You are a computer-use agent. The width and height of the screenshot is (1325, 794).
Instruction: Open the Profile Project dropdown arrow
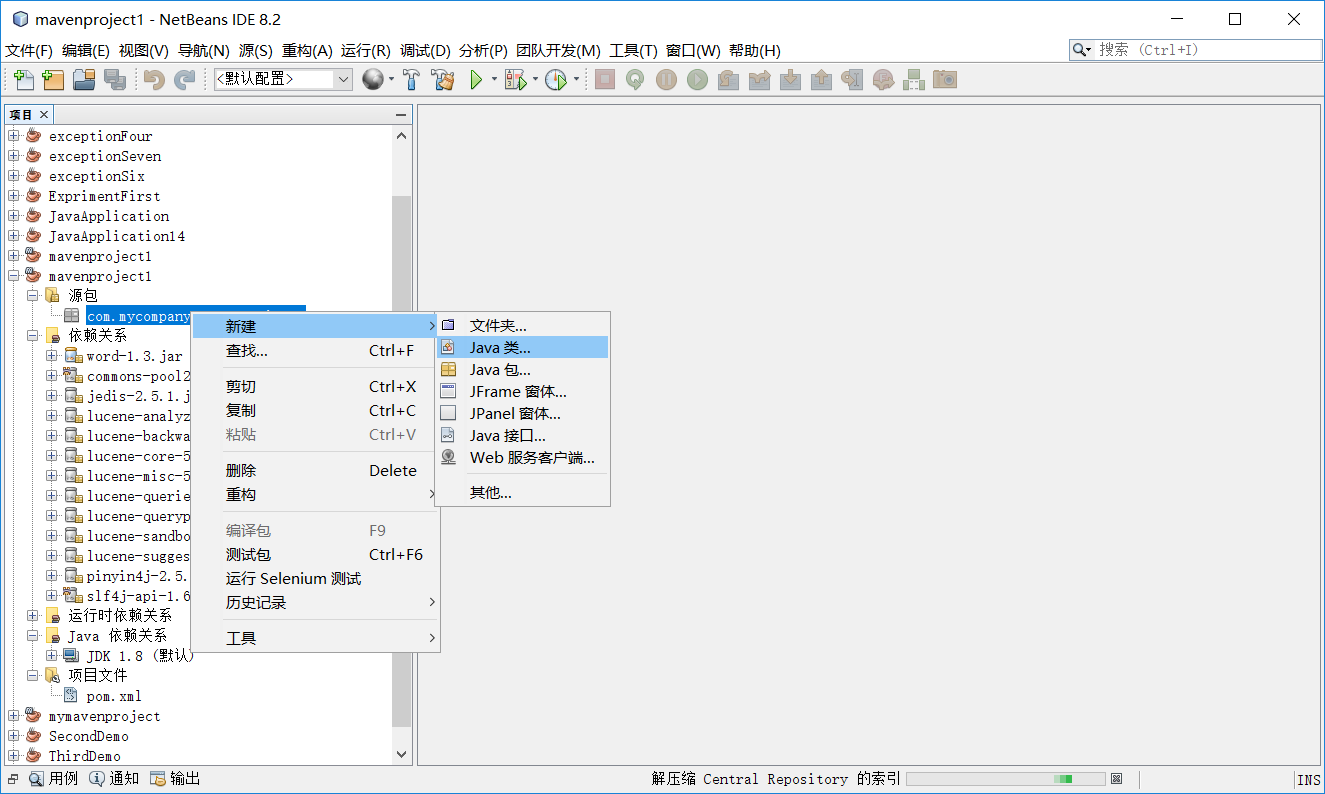(x=576, y=80)
